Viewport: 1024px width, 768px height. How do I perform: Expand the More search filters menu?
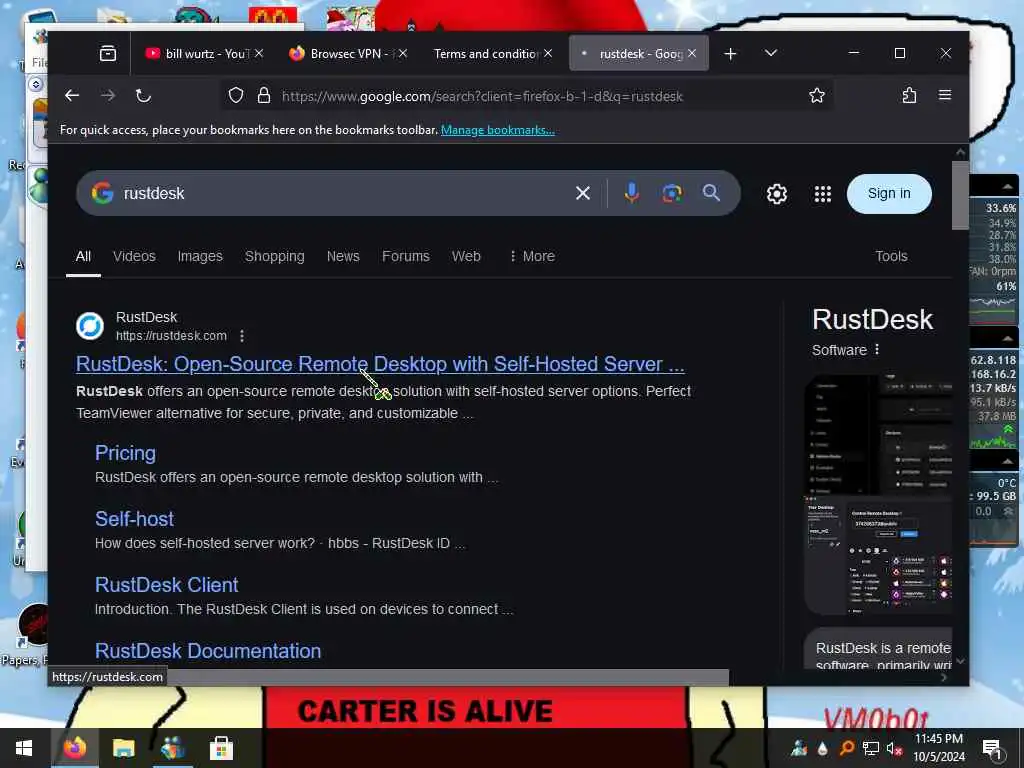(x=532, y=256)
